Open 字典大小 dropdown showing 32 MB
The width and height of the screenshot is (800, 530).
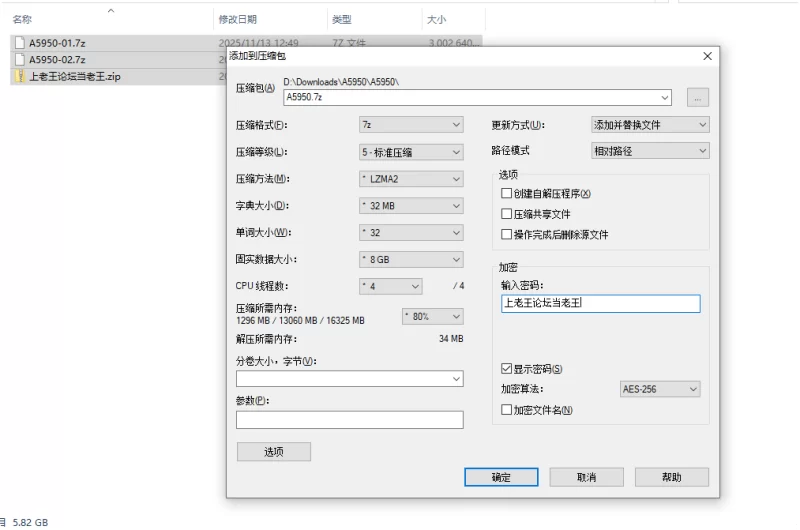(411, 206)
